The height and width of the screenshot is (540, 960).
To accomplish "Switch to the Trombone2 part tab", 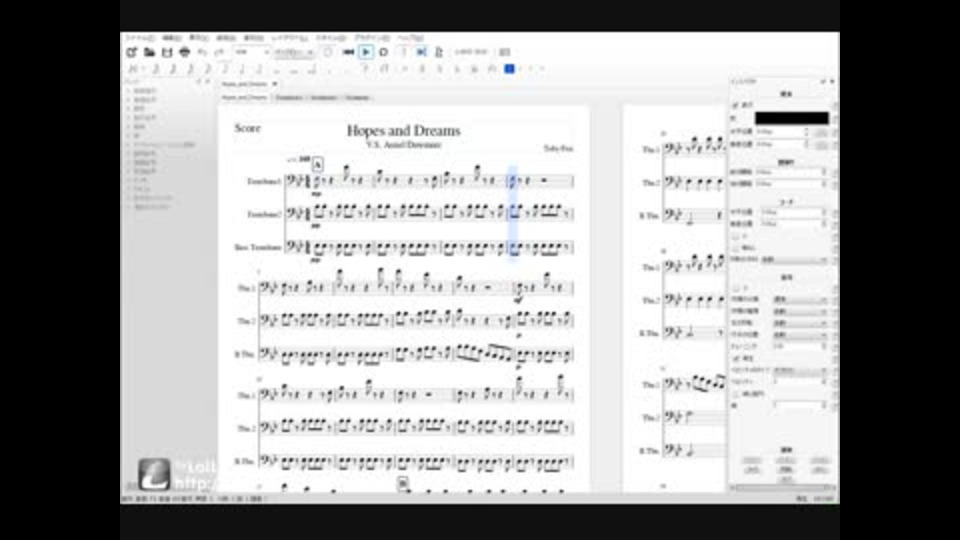I will click(323, 97).
